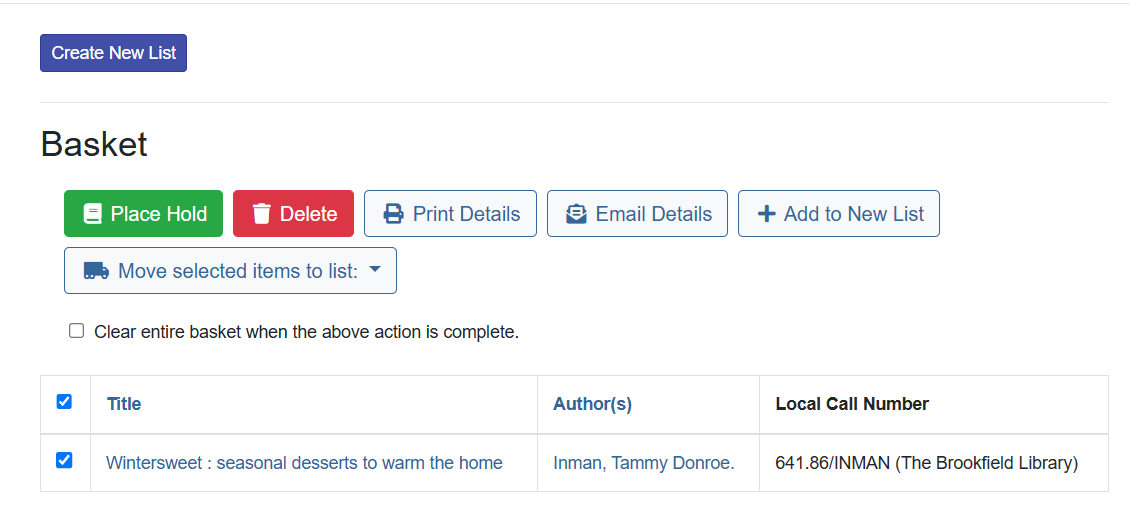The height and width of the screenshot is (512, 1130).
Task: Uncheck the select-all checkbox in the table header
Action: click(x=64, y=402)
